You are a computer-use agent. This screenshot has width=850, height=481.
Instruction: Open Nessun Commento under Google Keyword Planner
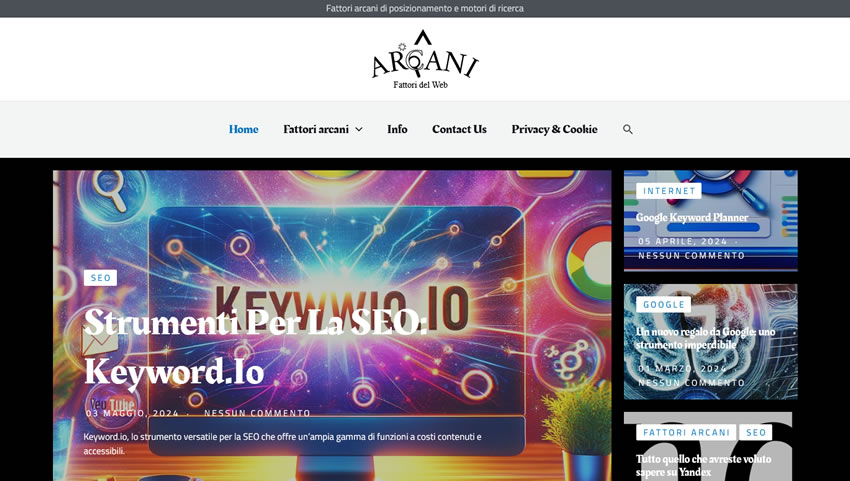[691, 255]
